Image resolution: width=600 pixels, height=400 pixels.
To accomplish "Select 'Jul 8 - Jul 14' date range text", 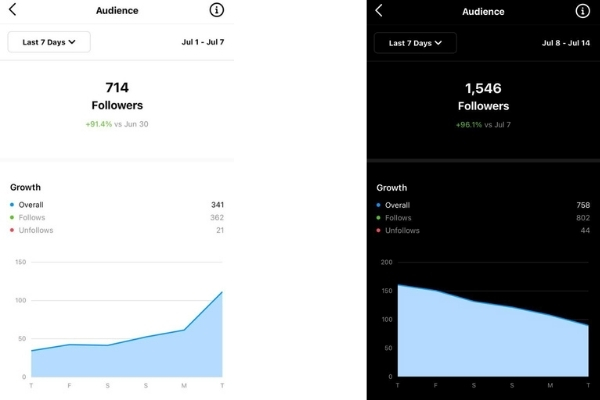I will [566, 43].
